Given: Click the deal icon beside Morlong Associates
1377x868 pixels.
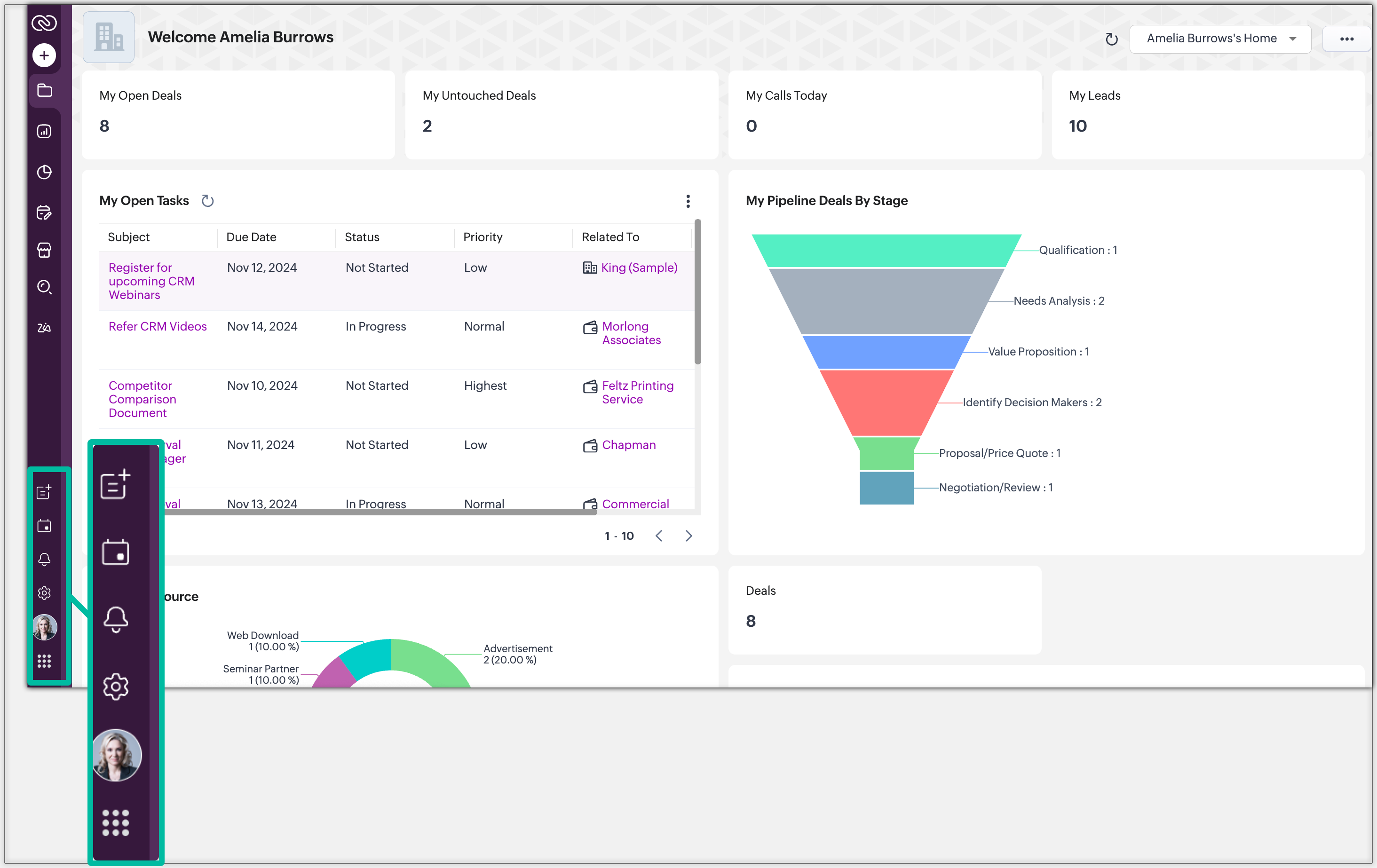Looking at the screenshot, I should click(590, 327).
